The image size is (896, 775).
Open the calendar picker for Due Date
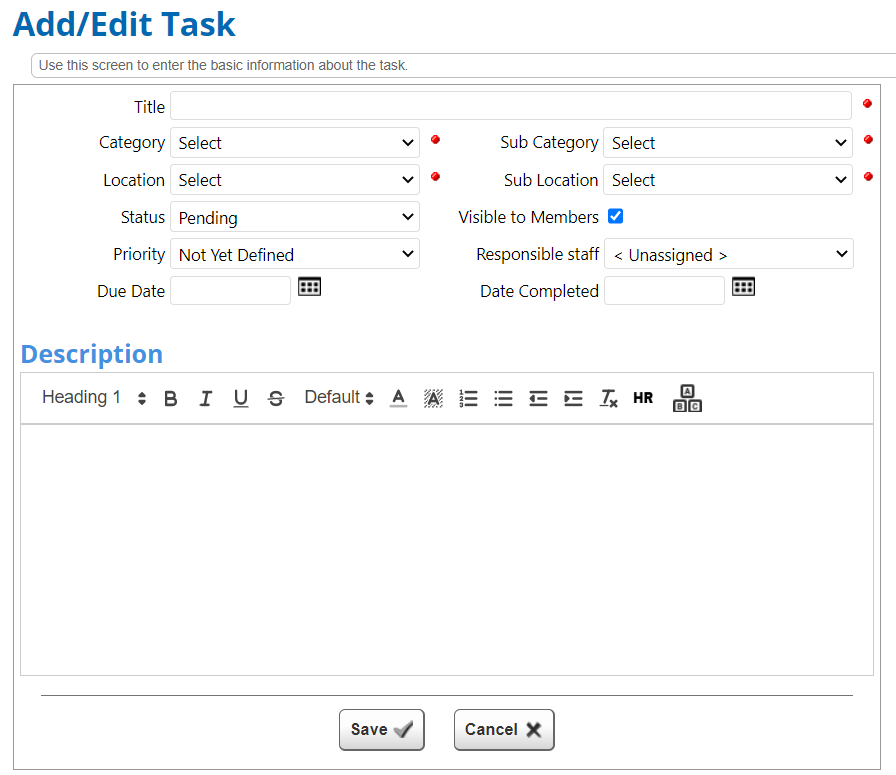click(309, 287)
